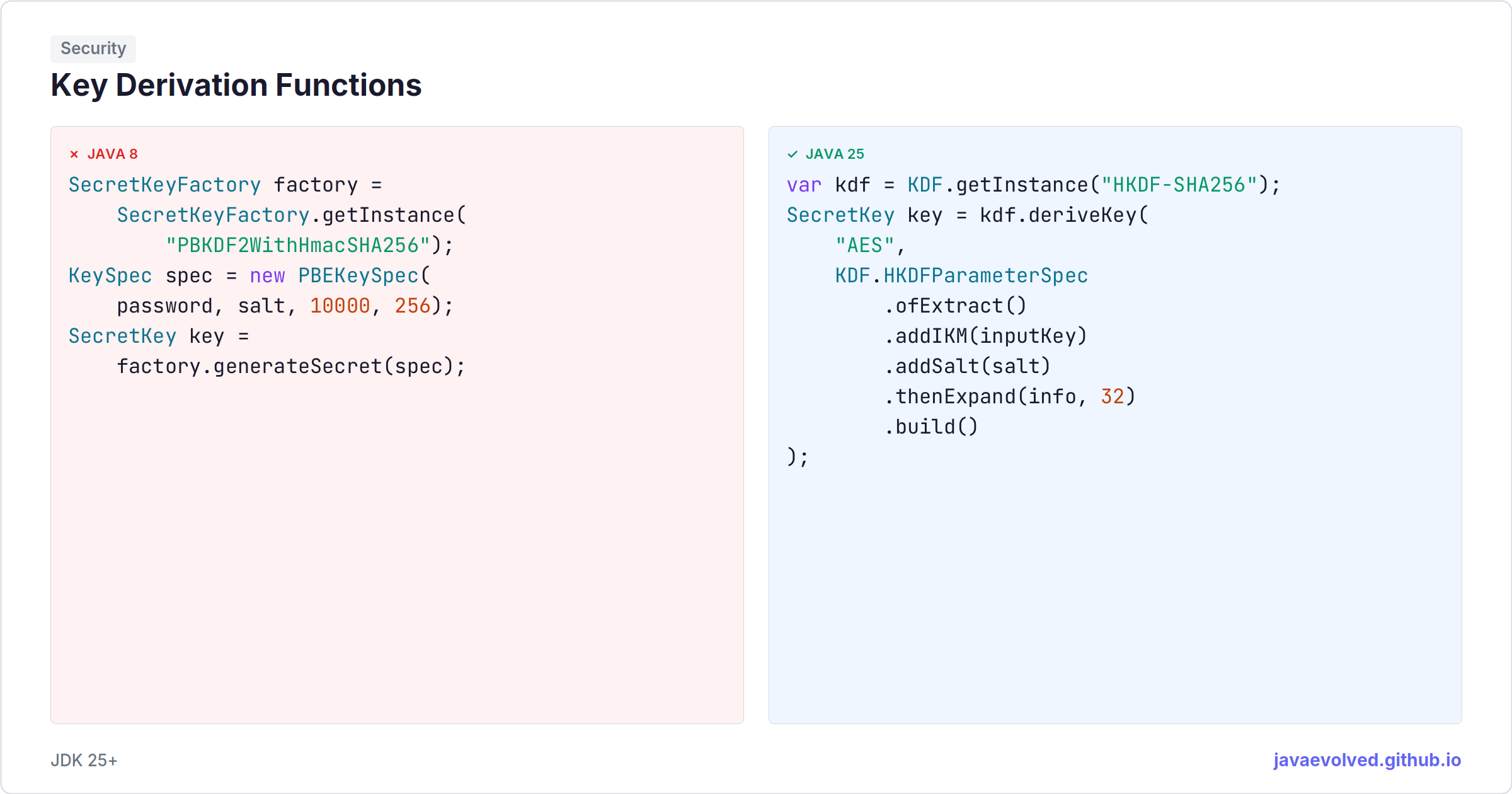Click the JDK 25+ footer text
Screen dimensions: 1512x794
pyautogui.click(x=84, y=761)
